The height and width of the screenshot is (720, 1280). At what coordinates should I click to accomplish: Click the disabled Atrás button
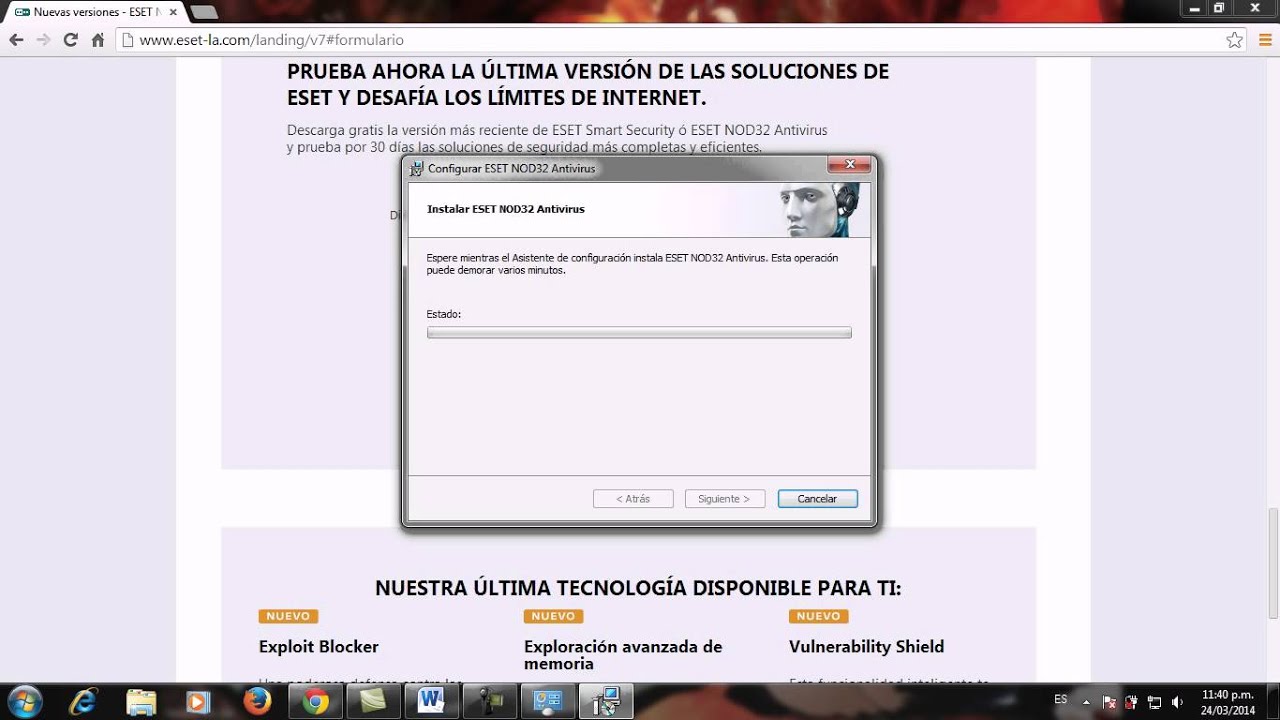point(633,498)
